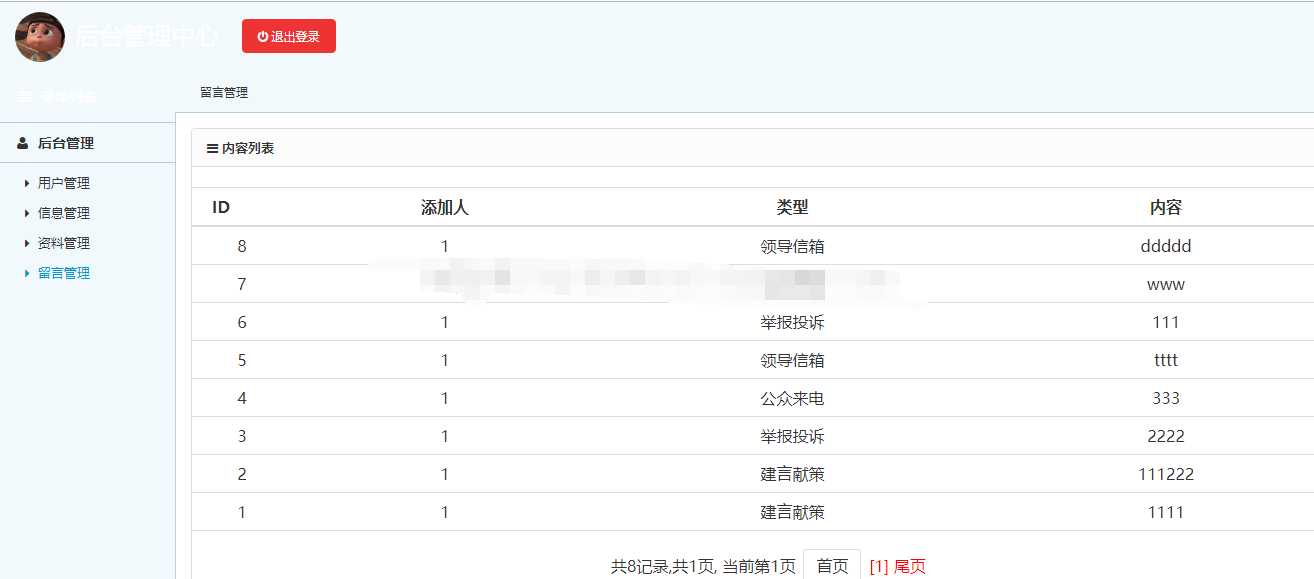Select the 1111 content cell
This screenshot has height=579, width=1314.
click(1166, 512)
